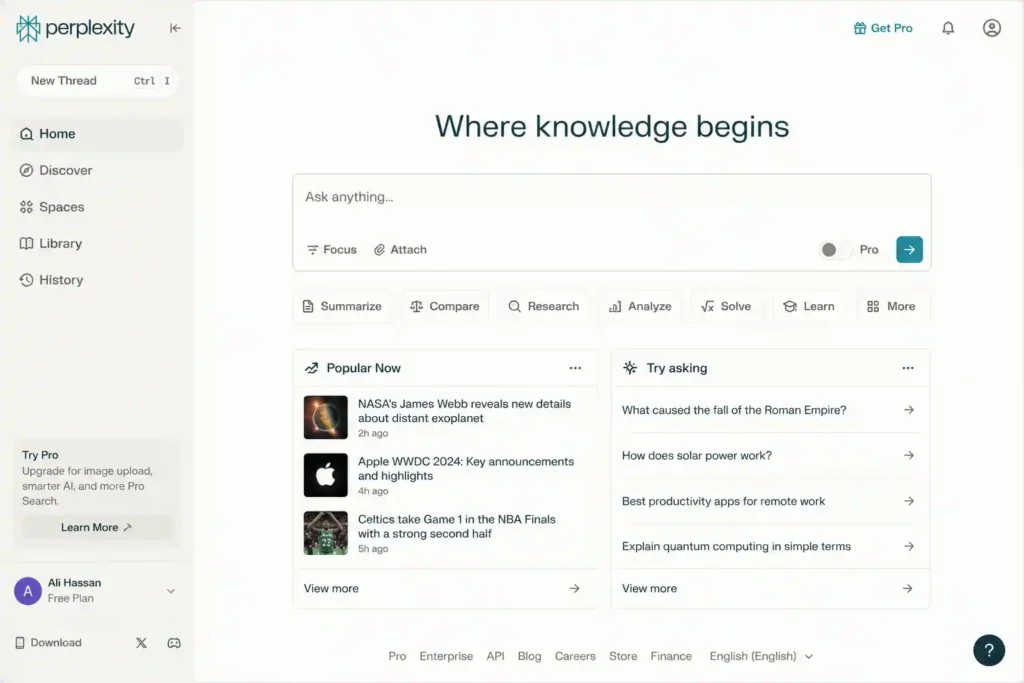Screen dimensions: 1024x683
Task: Click arrow beside solar power question
Action: pos(908,456)
